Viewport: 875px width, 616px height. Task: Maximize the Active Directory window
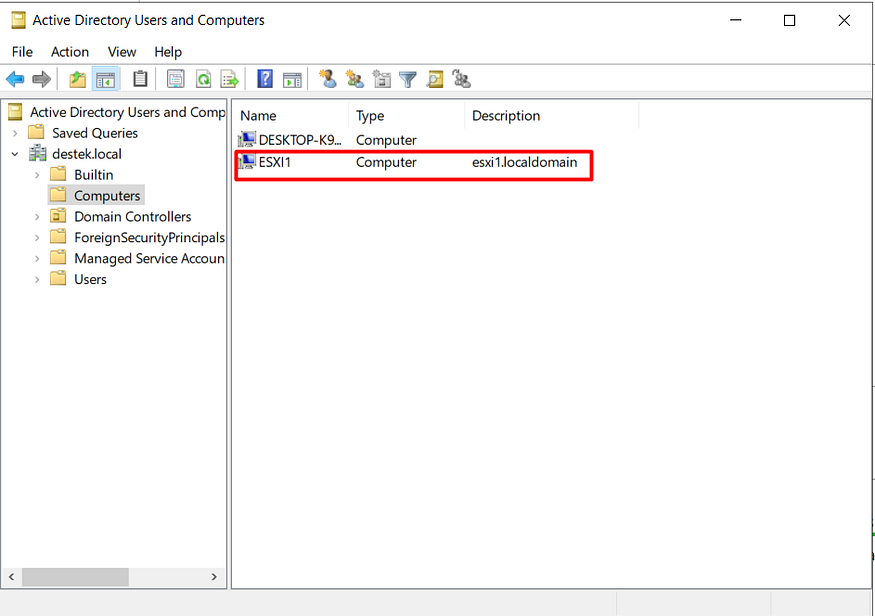click(x=789, y=21)
